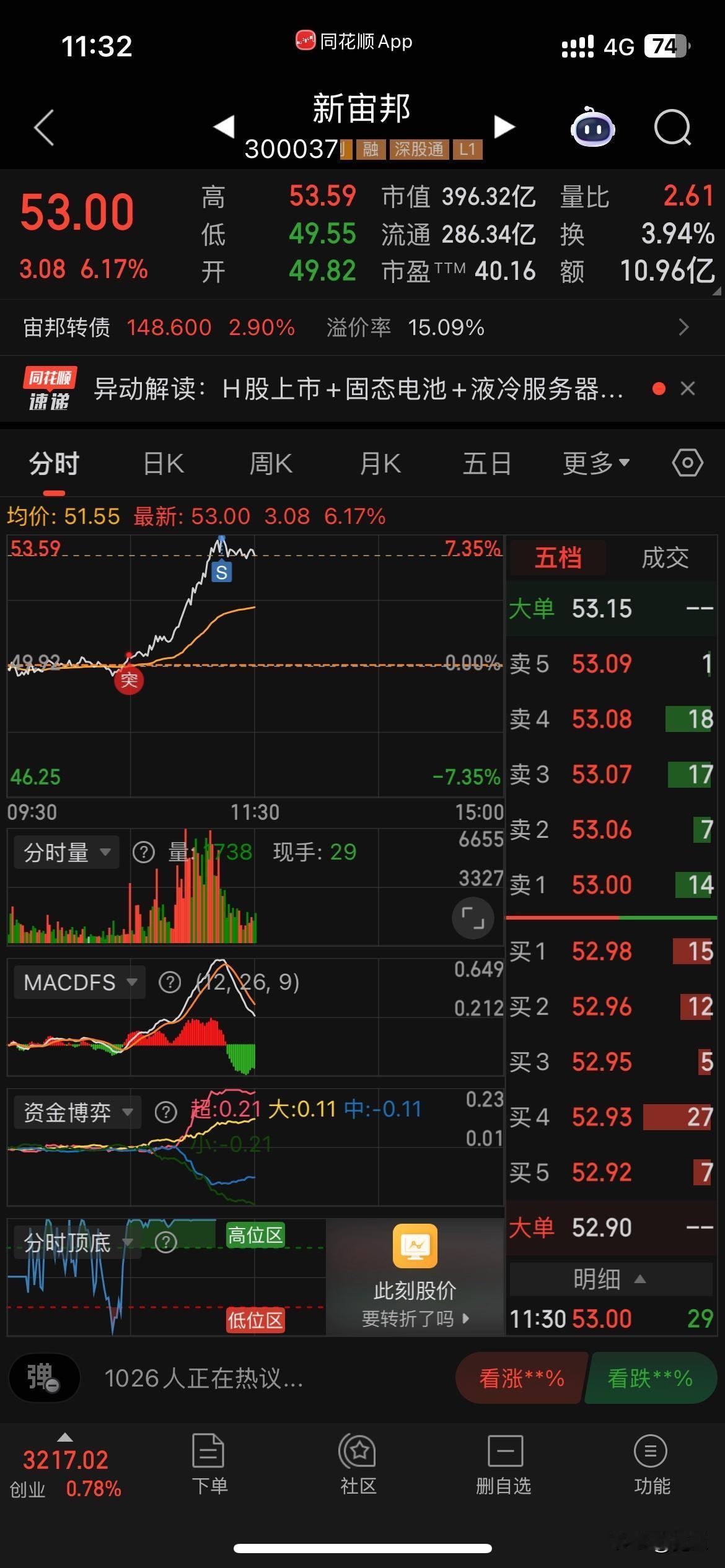The image size is (725, 1568).
Task: Tap the 同花顺 App return label in status bar
Action: pos(354,41)
